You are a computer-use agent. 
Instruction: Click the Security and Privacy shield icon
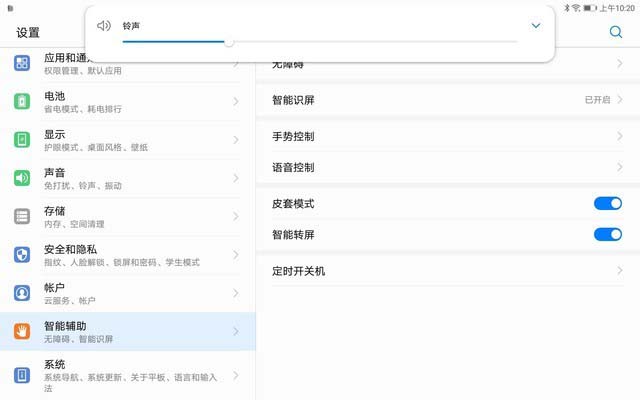[22, 255]
